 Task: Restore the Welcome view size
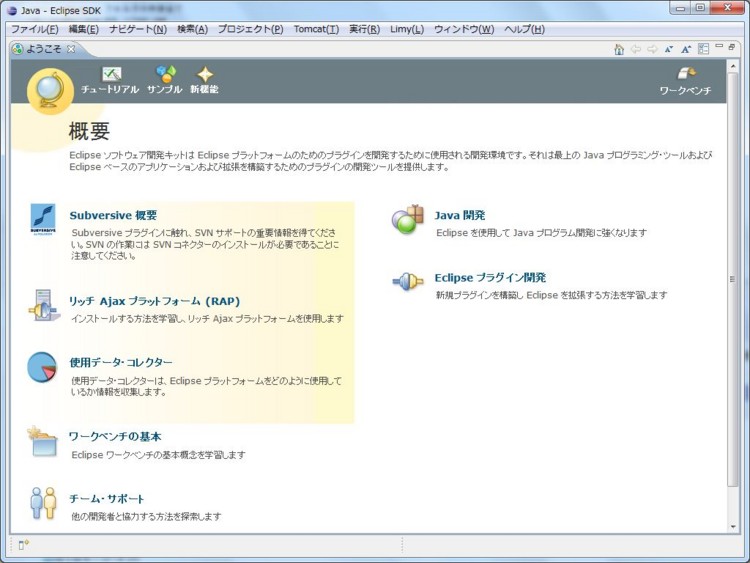click(731, 47)
